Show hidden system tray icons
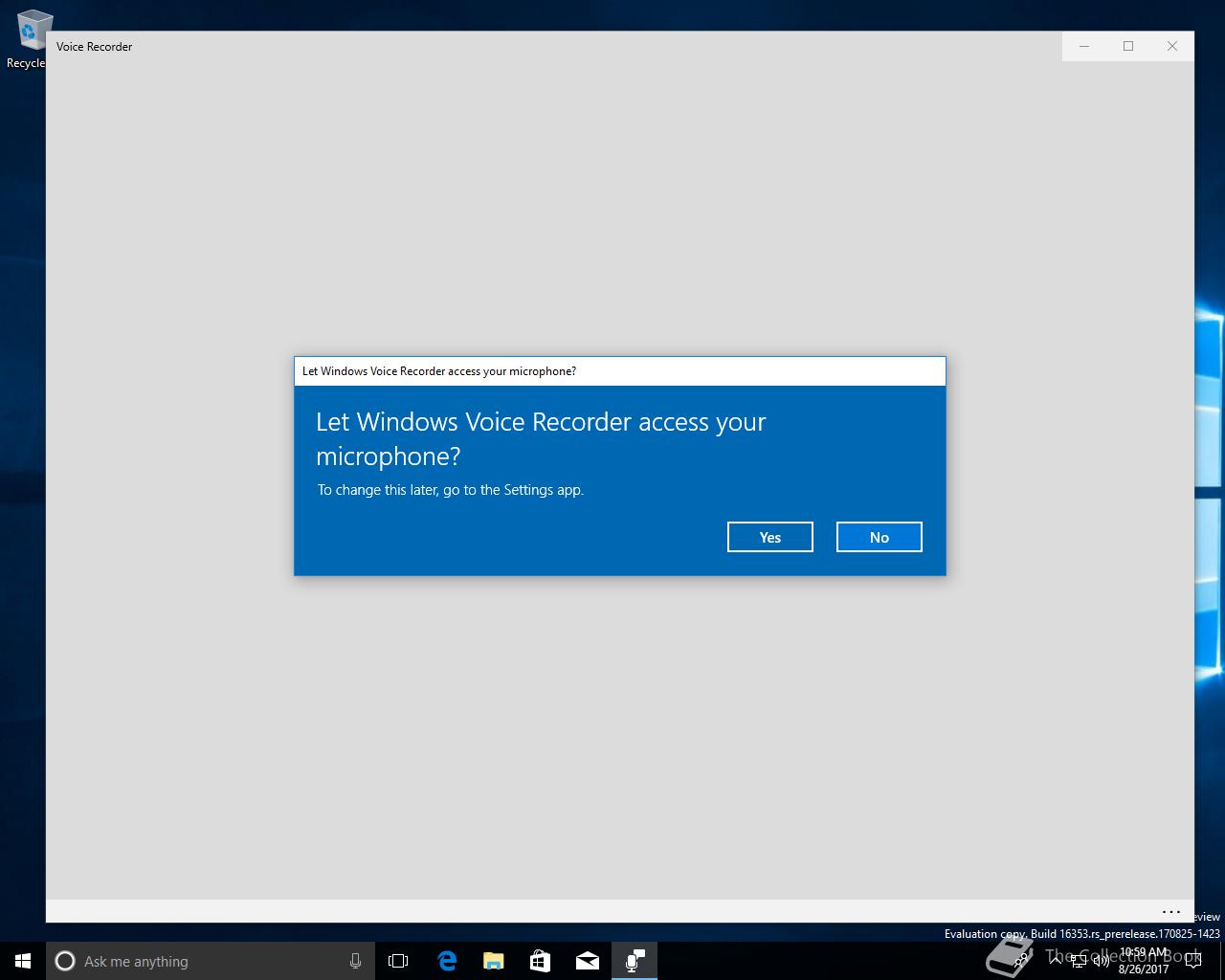1225x980 pixels. tap(1055, 961)
